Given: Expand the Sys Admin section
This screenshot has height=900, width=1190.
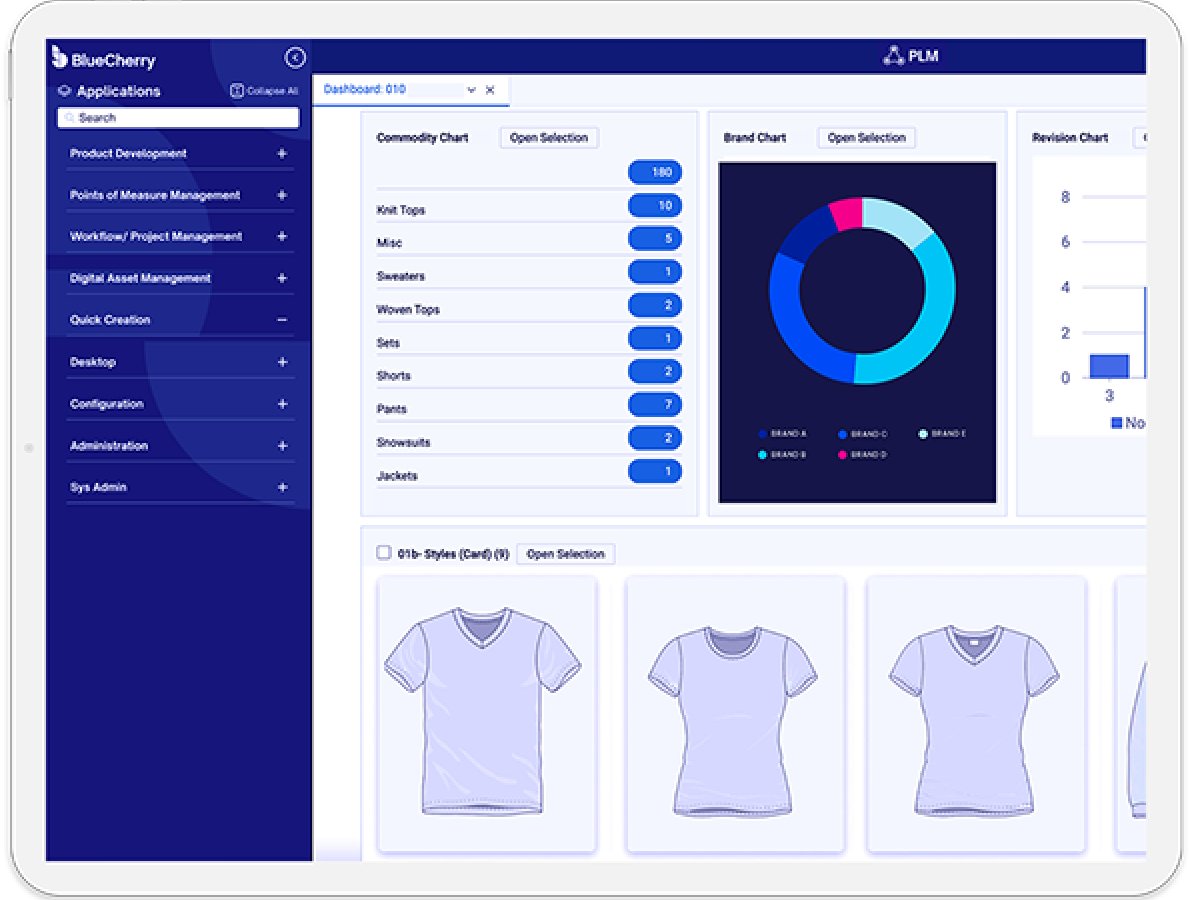Looking at the screenshot, I should click(x=282, y=488).
